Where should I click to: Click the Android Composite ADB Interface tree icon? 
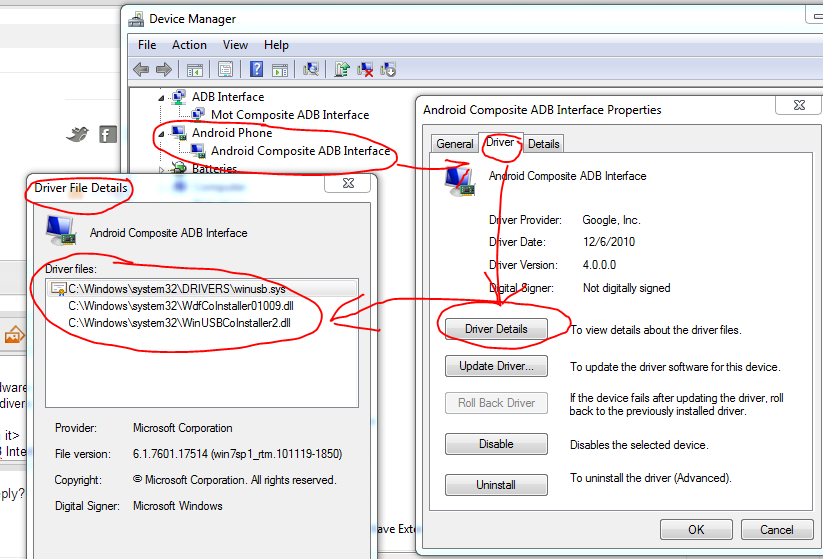click(198, 151)
